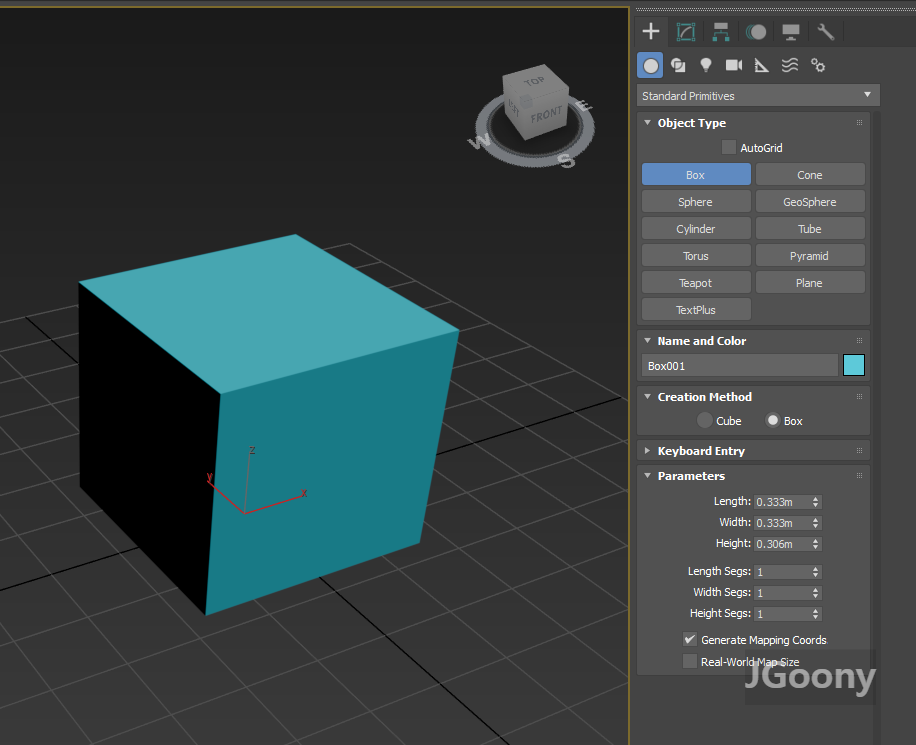Adjust the Height Segs spinner
The image size is (916, 745).
coord(816,614)
